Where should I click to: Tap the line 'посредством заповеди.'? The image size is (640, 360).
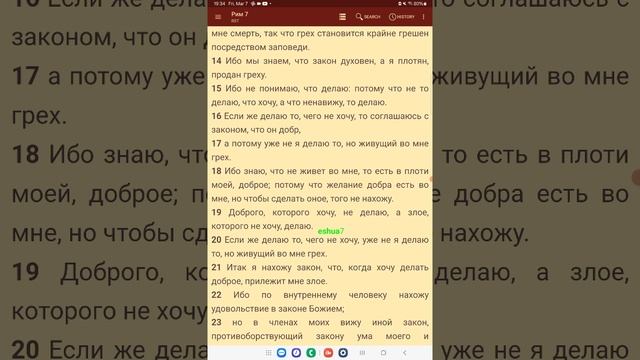point(260,47)
